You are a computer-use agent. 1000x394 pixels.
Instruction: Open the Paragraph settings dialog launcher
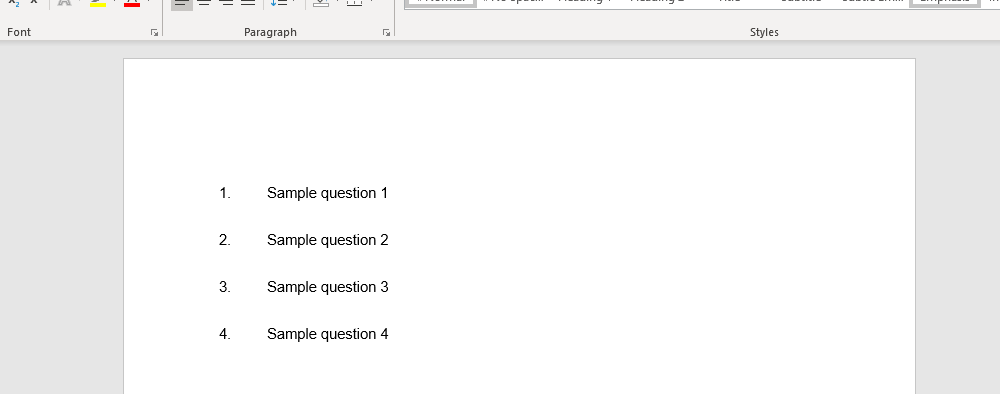click(x=386, y=33)
